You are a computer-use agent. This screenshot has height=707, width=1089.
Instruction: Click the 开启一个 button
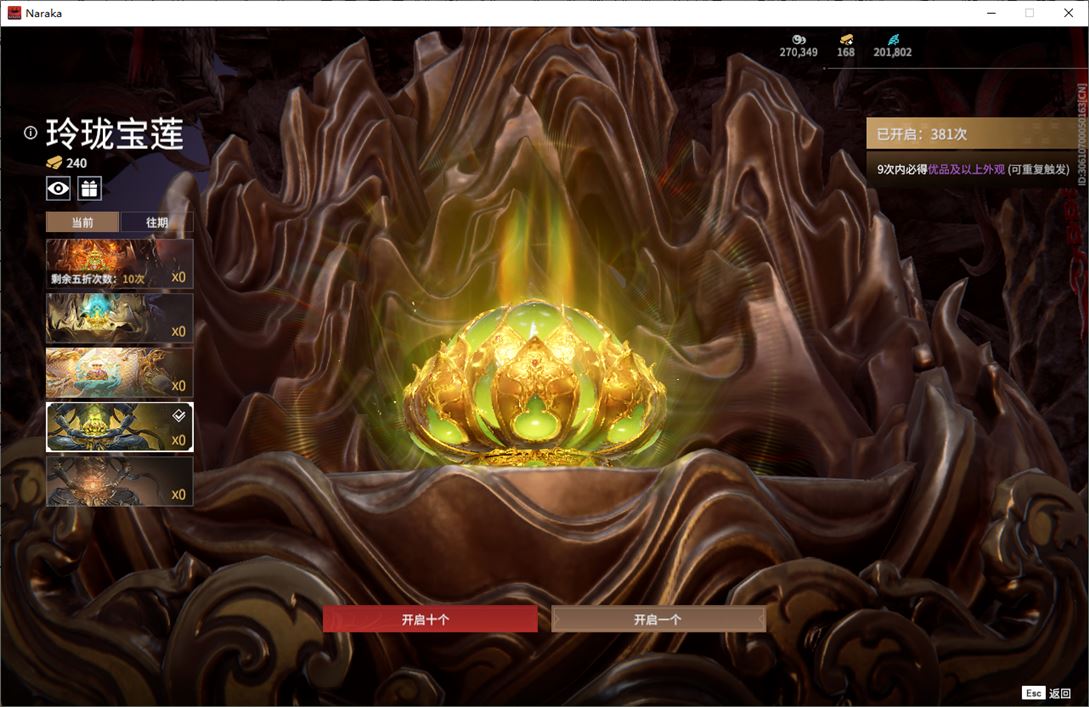point(658,619)
